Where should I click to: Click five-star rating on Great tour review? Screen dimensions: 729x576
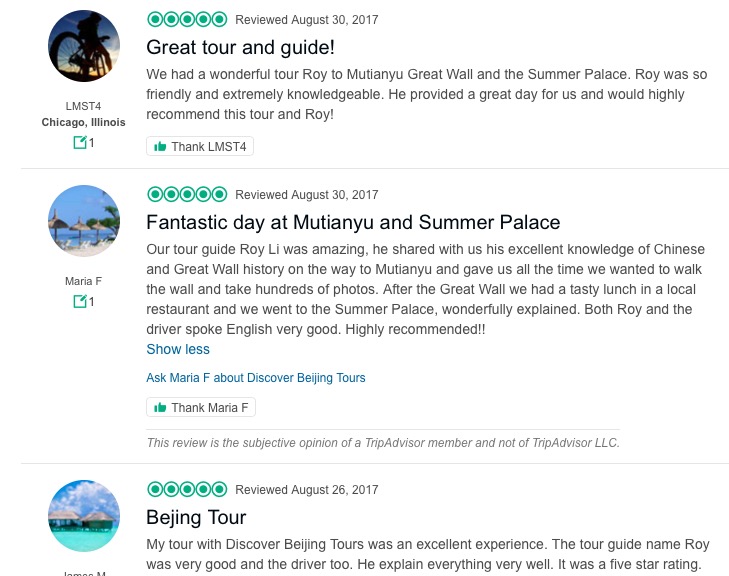click(187, 19)
